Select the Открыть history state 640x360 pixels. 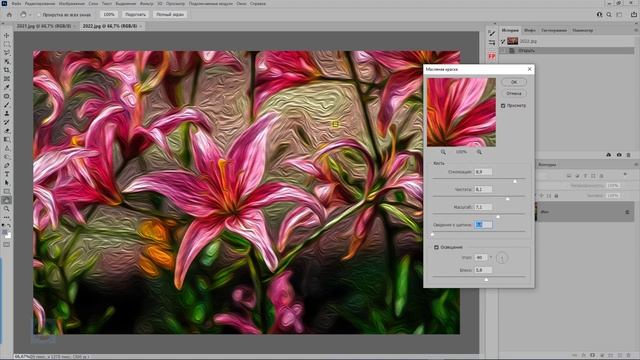pos(568,51)
